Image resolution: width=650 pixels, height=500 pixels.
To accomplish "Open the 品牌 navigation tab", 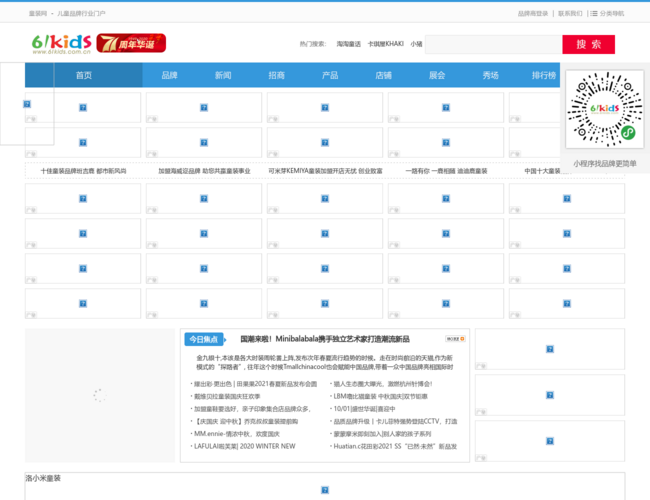I will click(169, 75).
